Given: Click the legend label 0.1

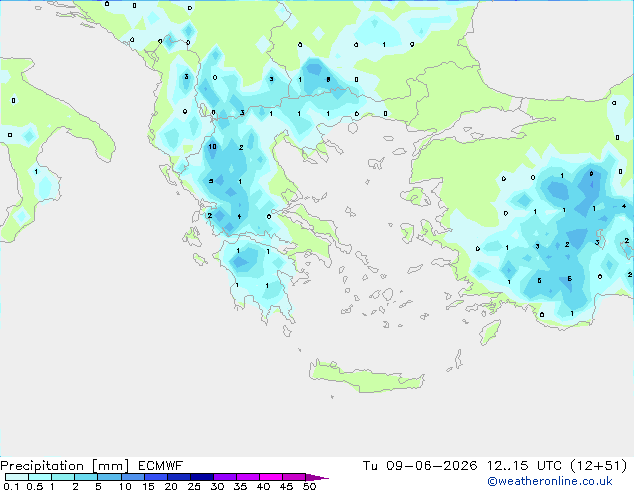Looking at the screenshot, I should [11, 486].
